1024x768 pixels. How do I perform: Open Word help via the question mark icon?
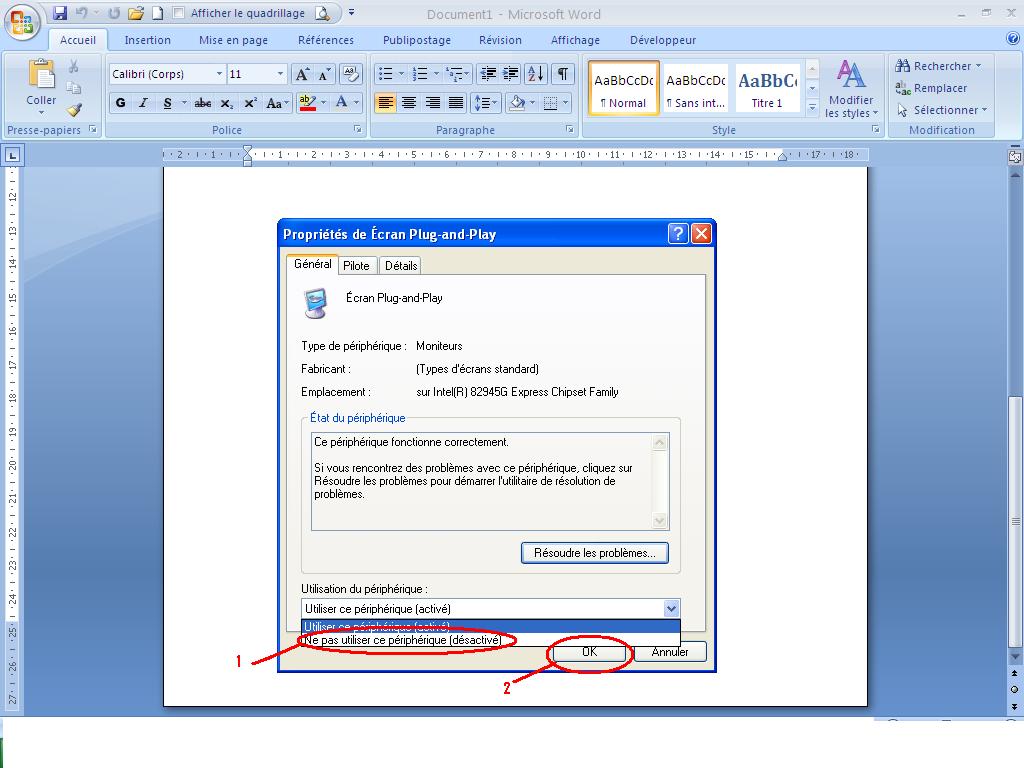1013,39
